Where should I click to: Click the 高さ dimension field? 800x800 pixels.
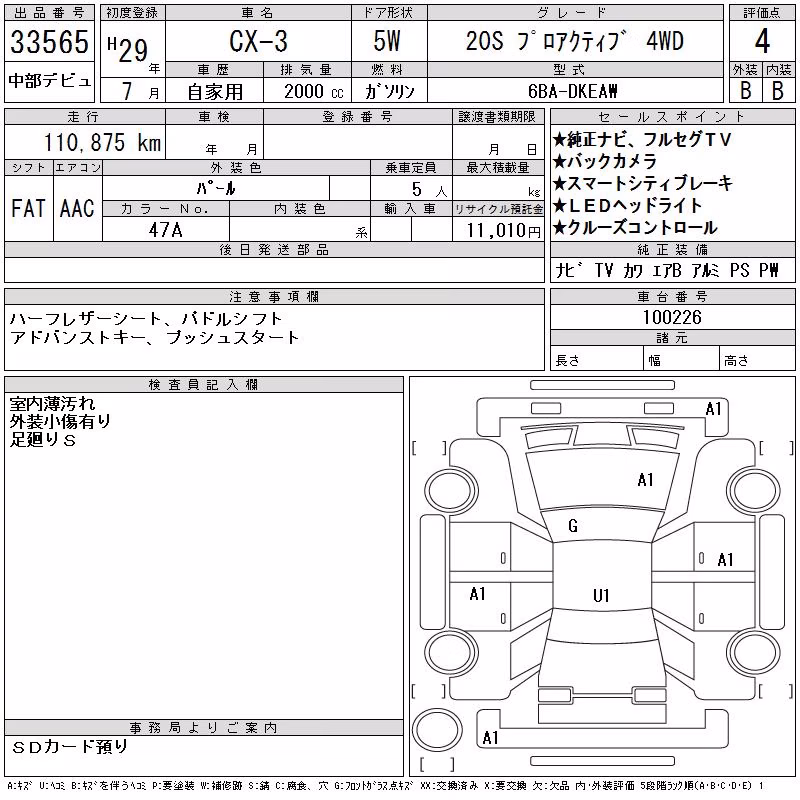point(757,360)
